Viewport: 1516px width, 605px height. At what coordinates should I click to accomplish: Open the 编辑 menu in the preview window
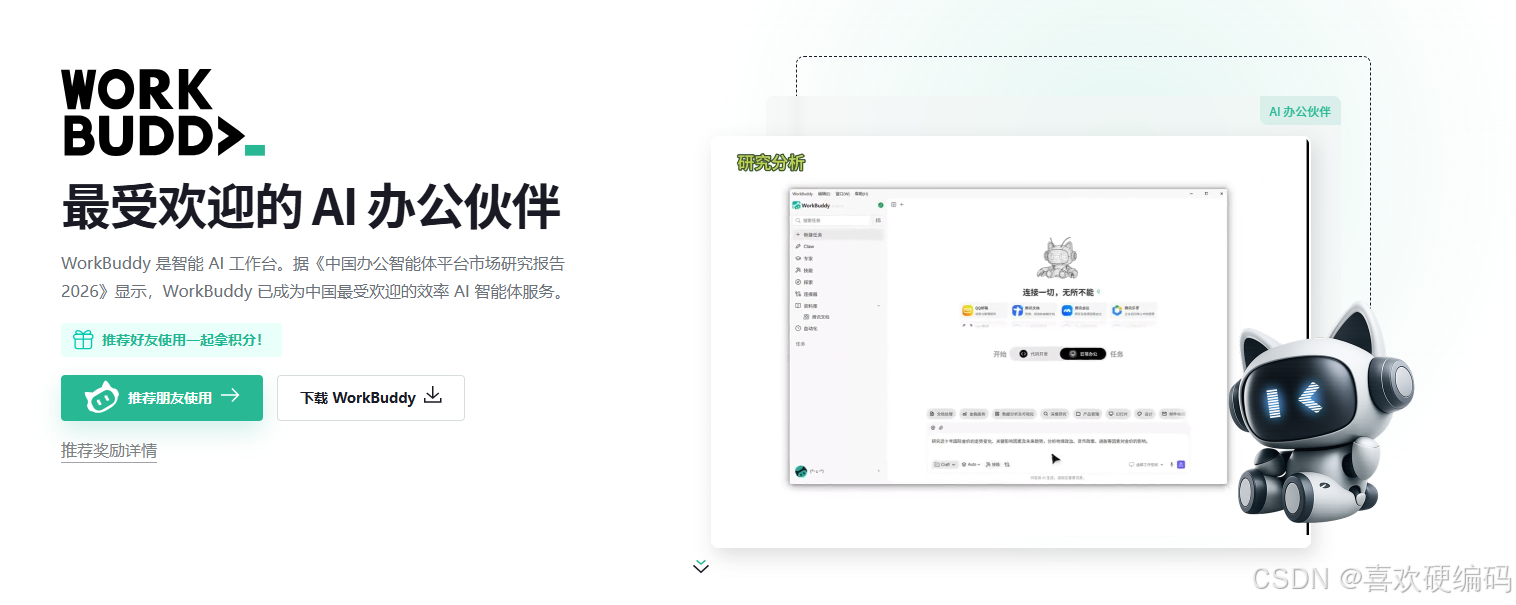(x=824, y=194)
